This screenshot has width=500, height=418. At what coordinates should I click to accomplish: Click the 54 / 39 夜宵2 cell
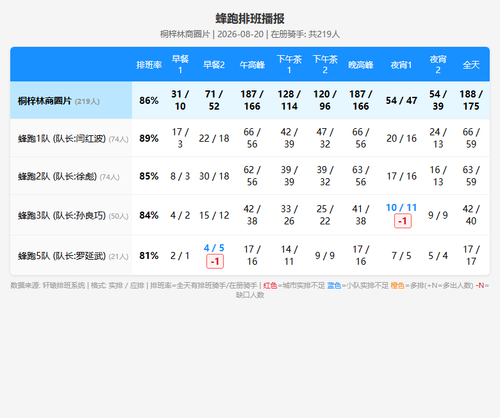[x=438, y=100]
